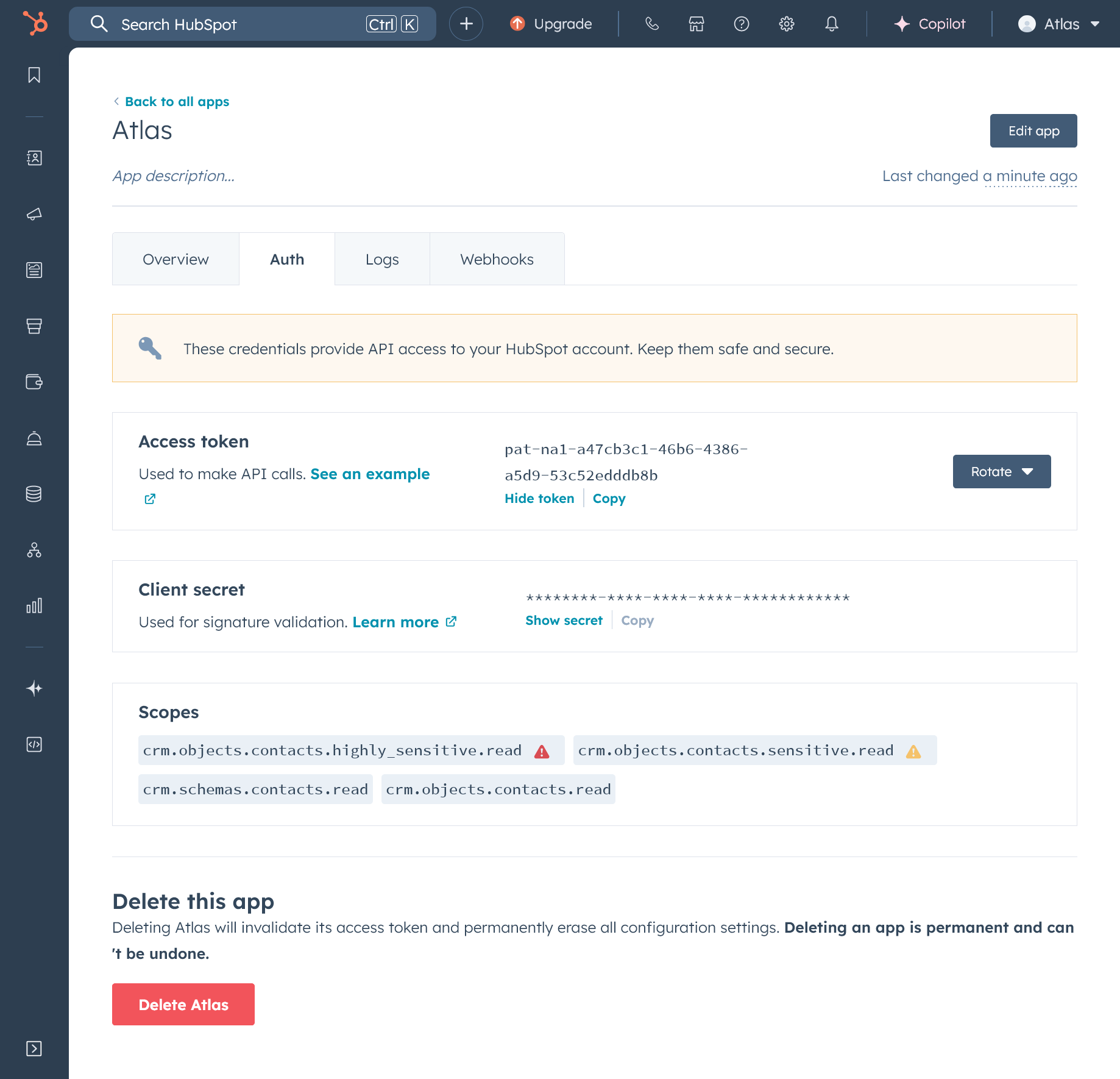Image resolution: width=1120 pixels, height=1079 pixels.
Task: Open the Commerce wallet sidebar icon
Action: point(34,382)
